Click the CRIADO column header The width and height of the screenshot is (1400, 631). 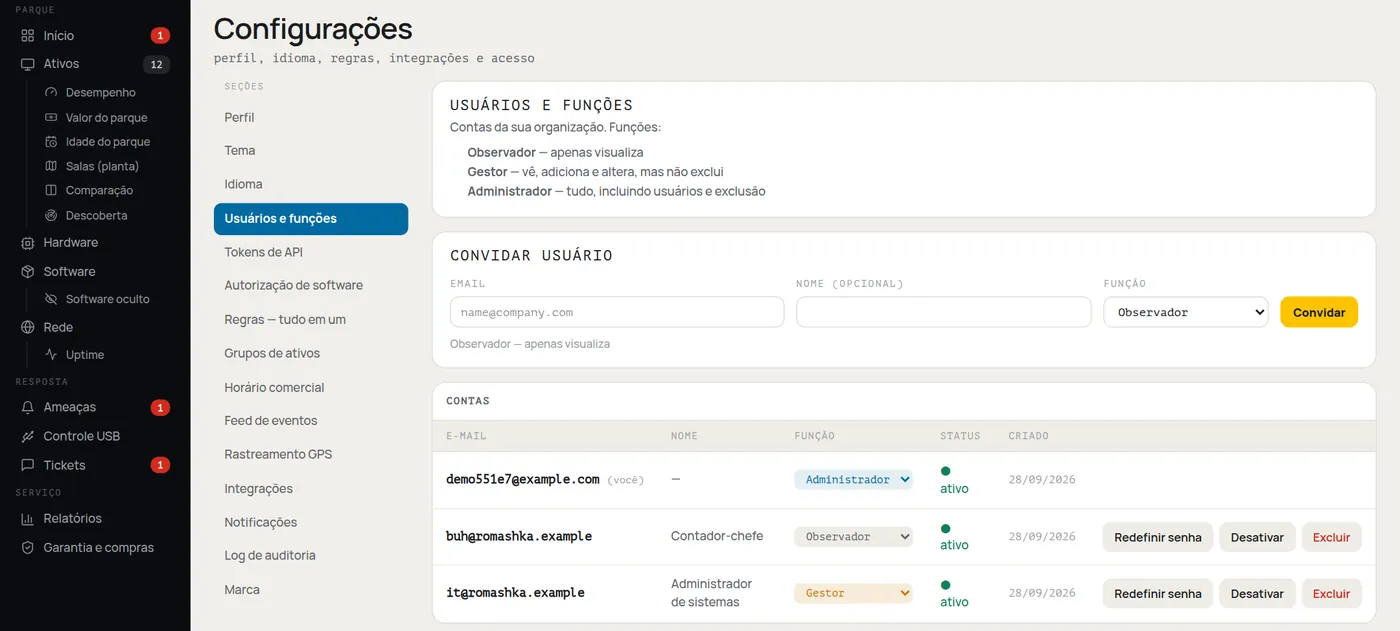pyautogui.click(x=1028, y=436)
